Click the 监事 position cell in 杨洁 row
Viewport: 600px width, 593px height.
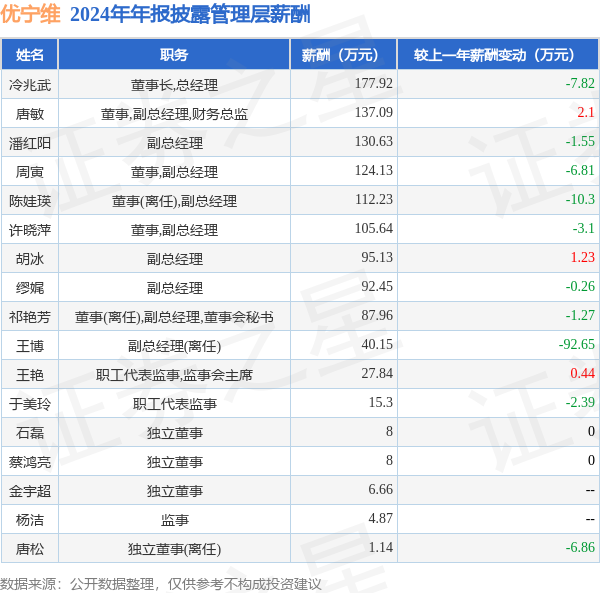pyautogui.click(x=174, y=520)
